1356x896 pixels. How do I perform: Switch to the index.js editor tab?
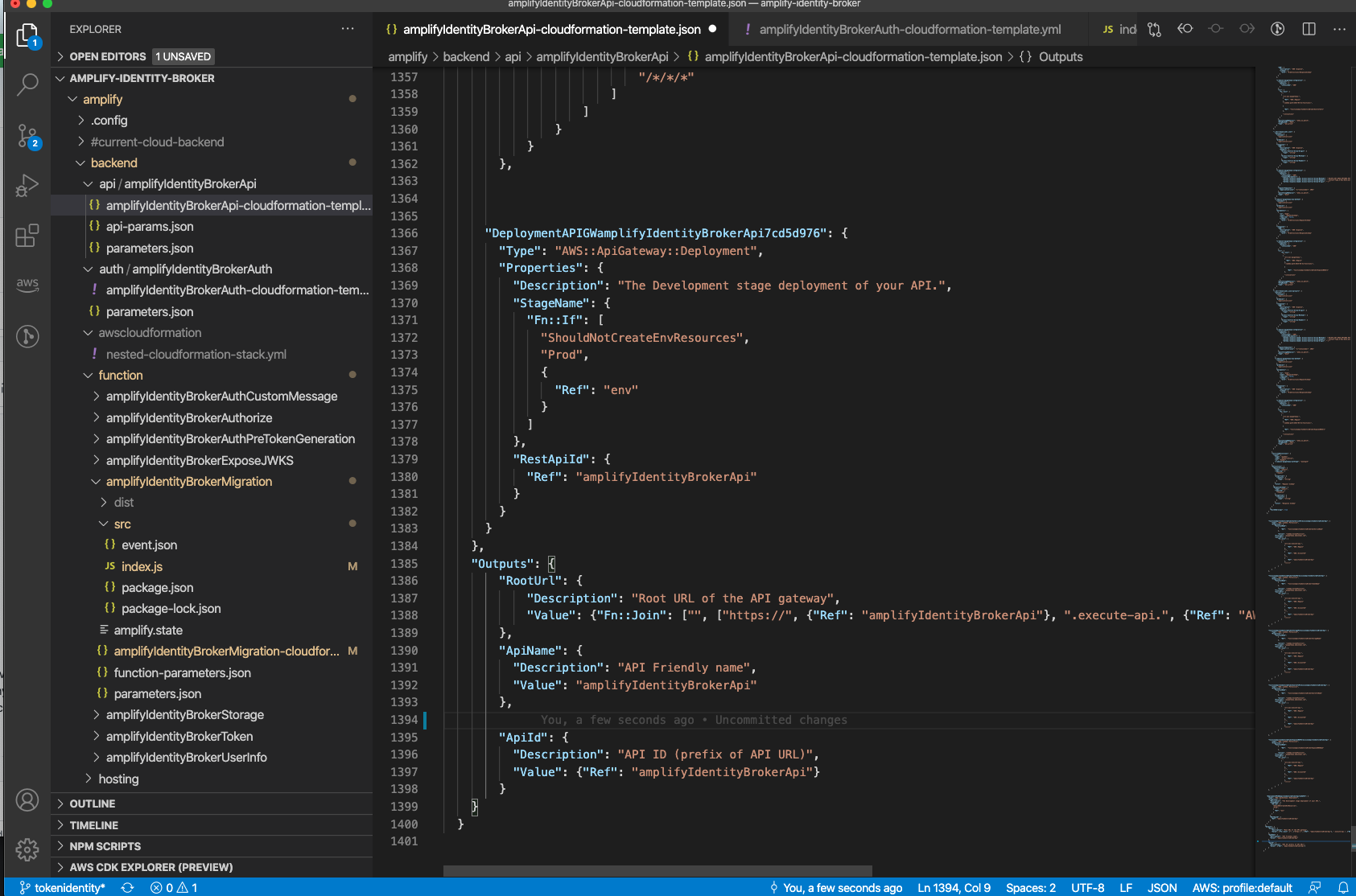pos(1119,30)
